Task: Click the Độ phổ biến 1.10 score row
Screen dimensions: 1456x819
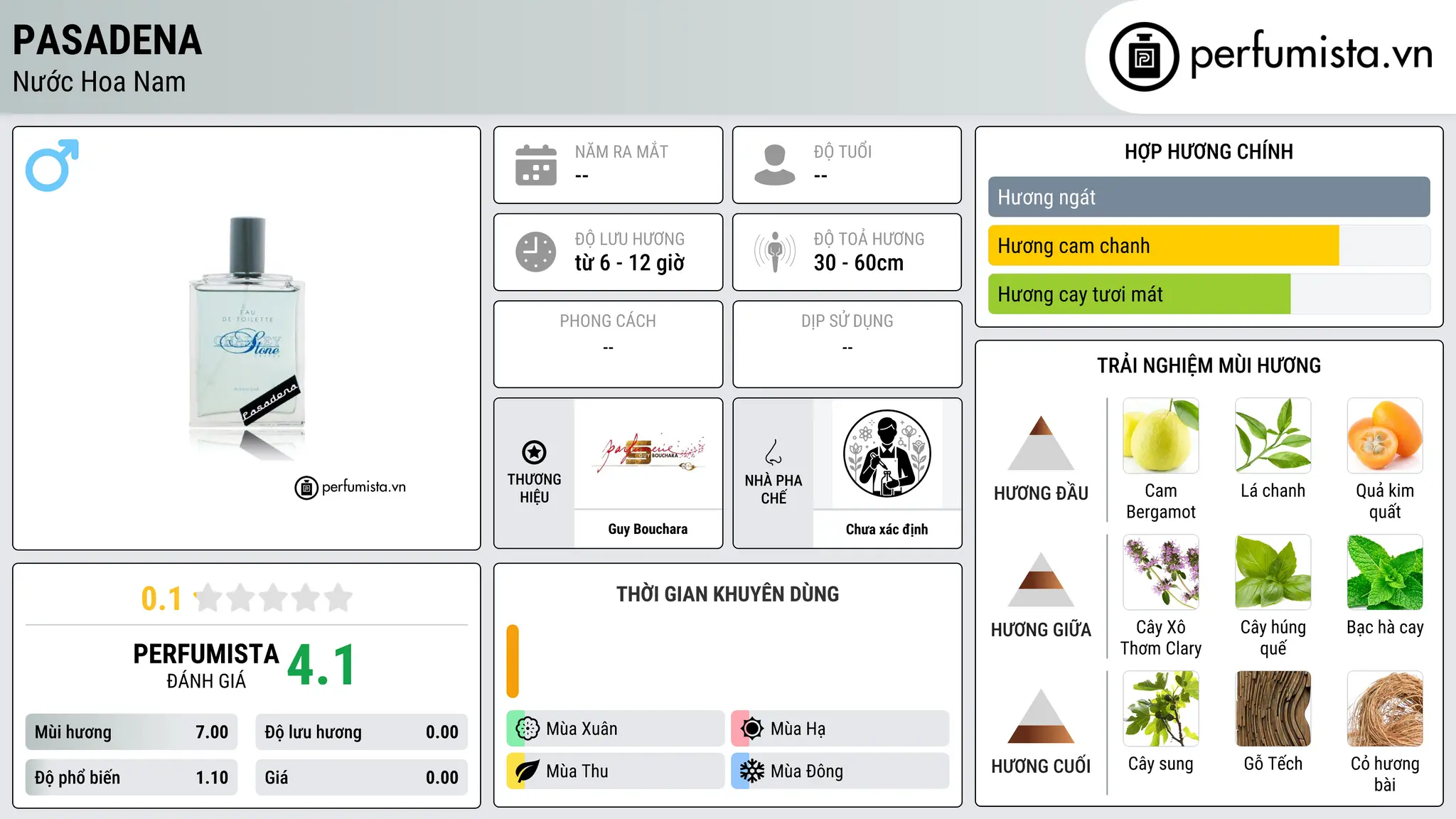Action: (132, 778)
